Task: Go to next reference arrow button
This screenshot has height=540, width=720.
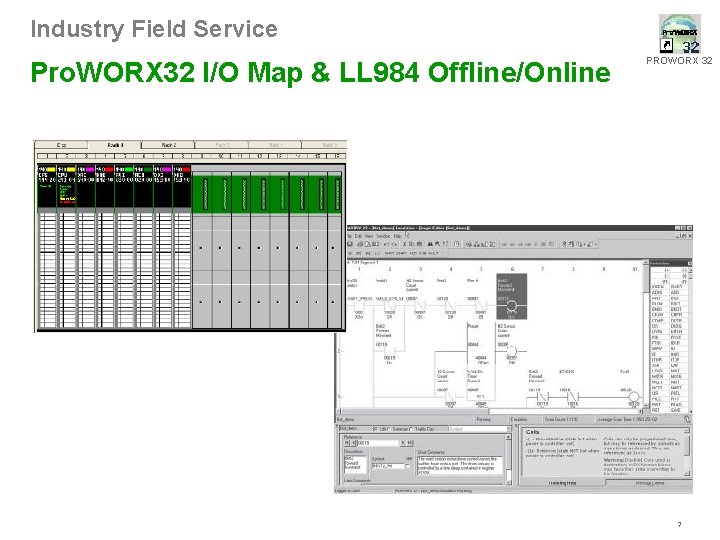Action: 403,443
